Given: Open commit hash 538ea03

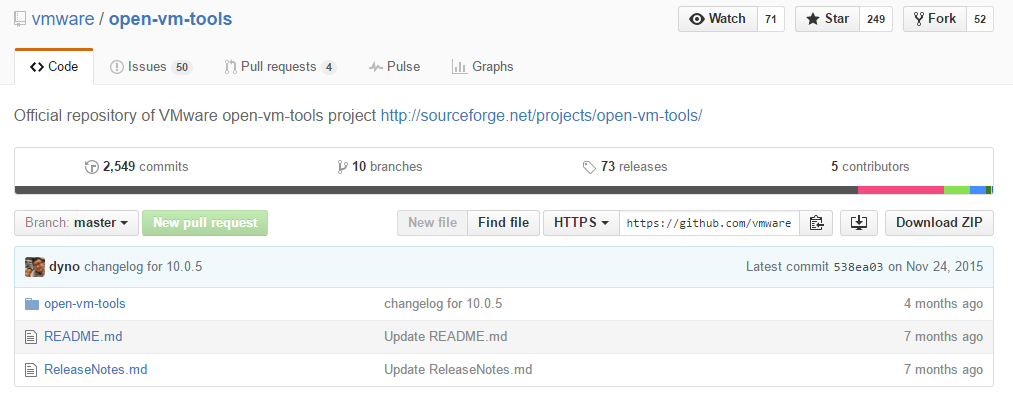Looking at the screenshot, I should (859, 267).
